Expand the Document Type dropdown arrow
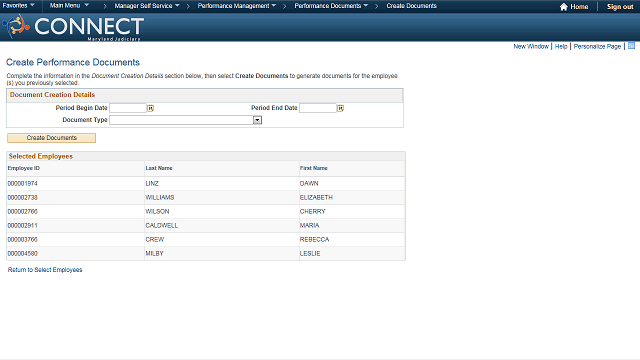The width and height of the screenshot is (640, 360). 257,120
